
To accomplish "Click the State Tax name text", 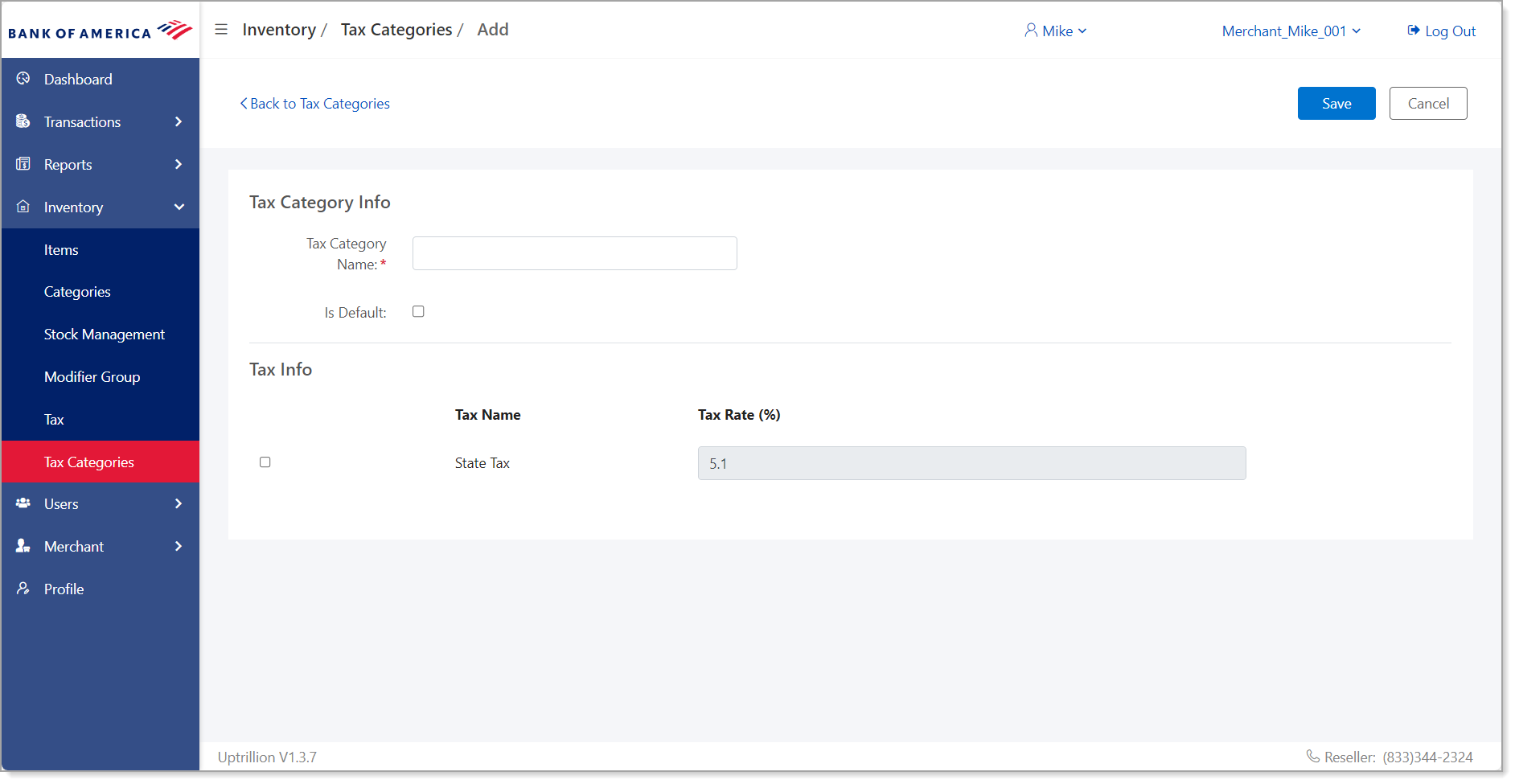I will 482,463.
